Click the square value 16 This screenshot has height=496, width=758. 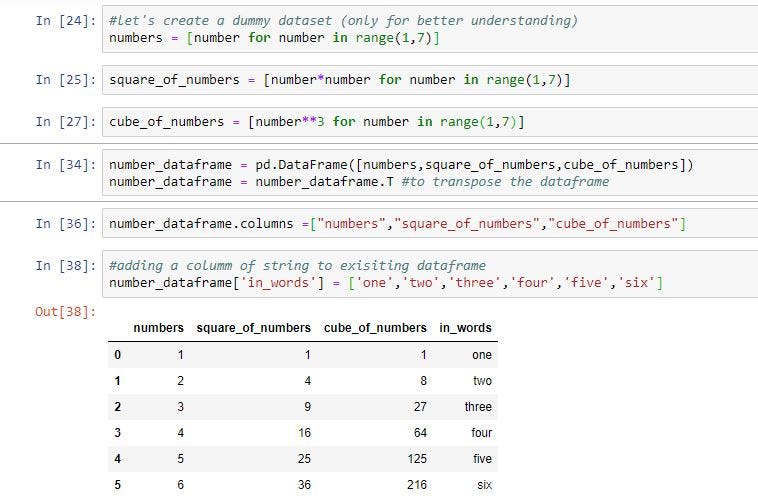305,433
